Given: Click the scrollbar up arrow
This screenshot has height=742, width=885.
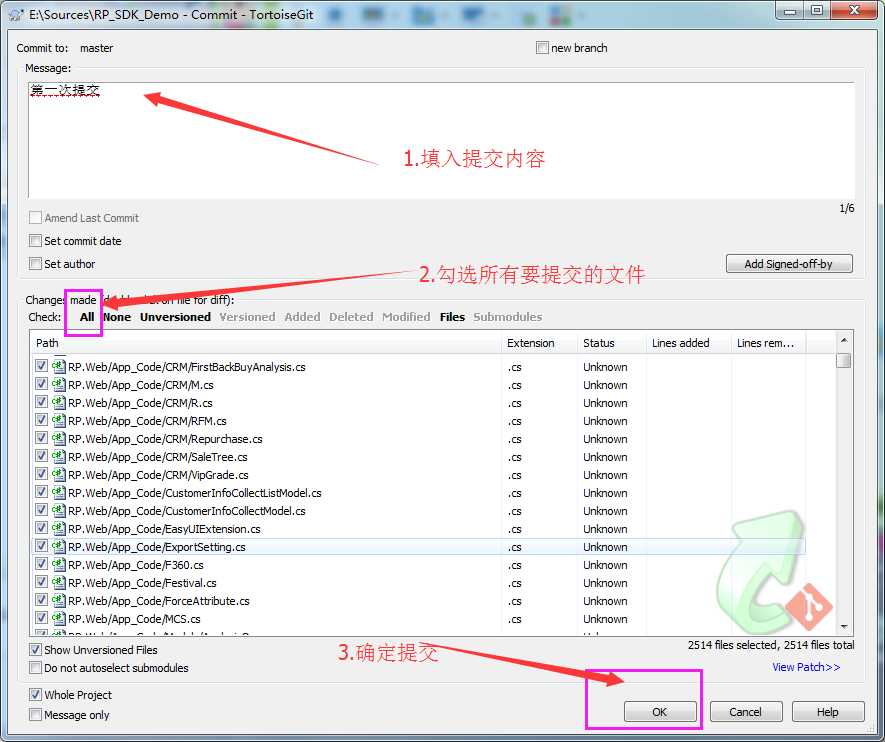Looking at the screenshot, I should point(844,340).
